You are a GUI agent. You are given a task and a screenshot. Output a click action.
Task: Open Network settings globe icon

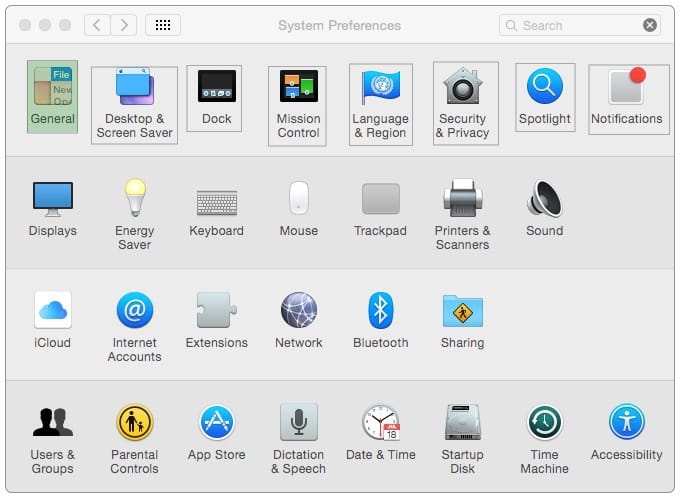[x=298, y=311]
